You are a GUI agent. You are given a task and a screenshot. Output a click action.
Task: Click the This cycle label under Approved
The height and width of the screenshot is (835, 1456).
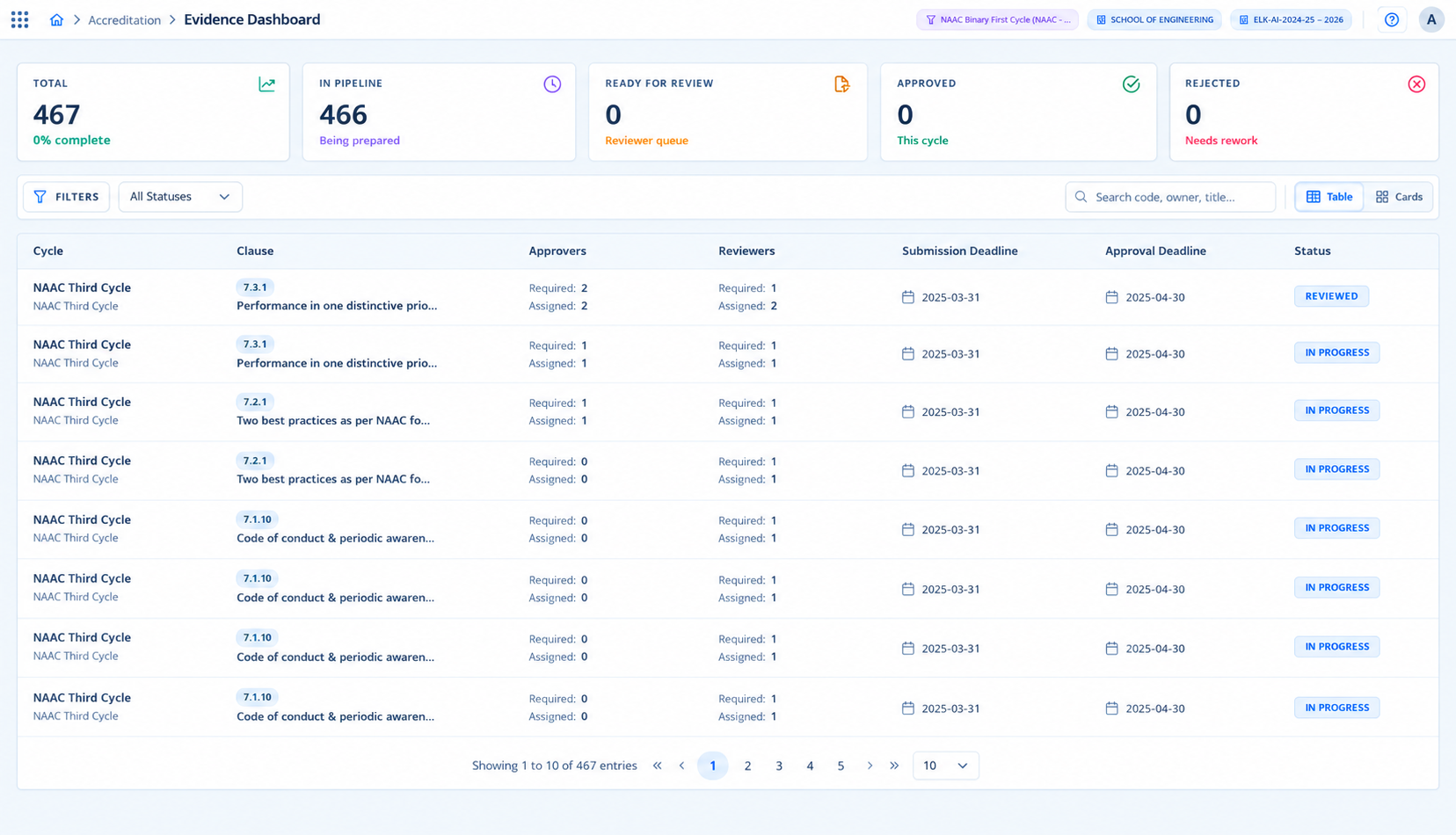pos(922,141)
